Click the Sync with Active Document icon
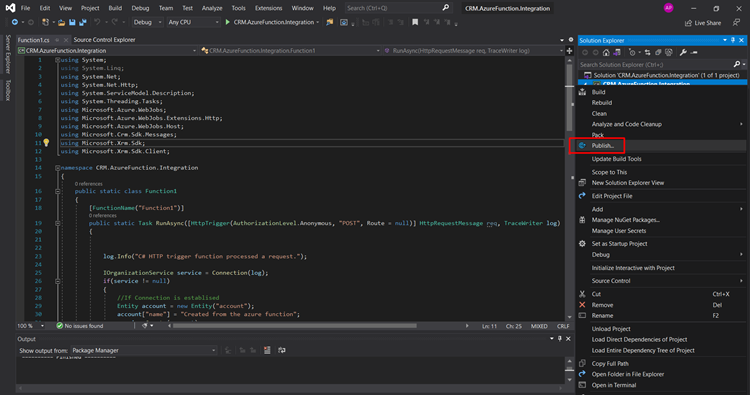Image resolution: width=750 pixels, height=395 pixels. 648,52
